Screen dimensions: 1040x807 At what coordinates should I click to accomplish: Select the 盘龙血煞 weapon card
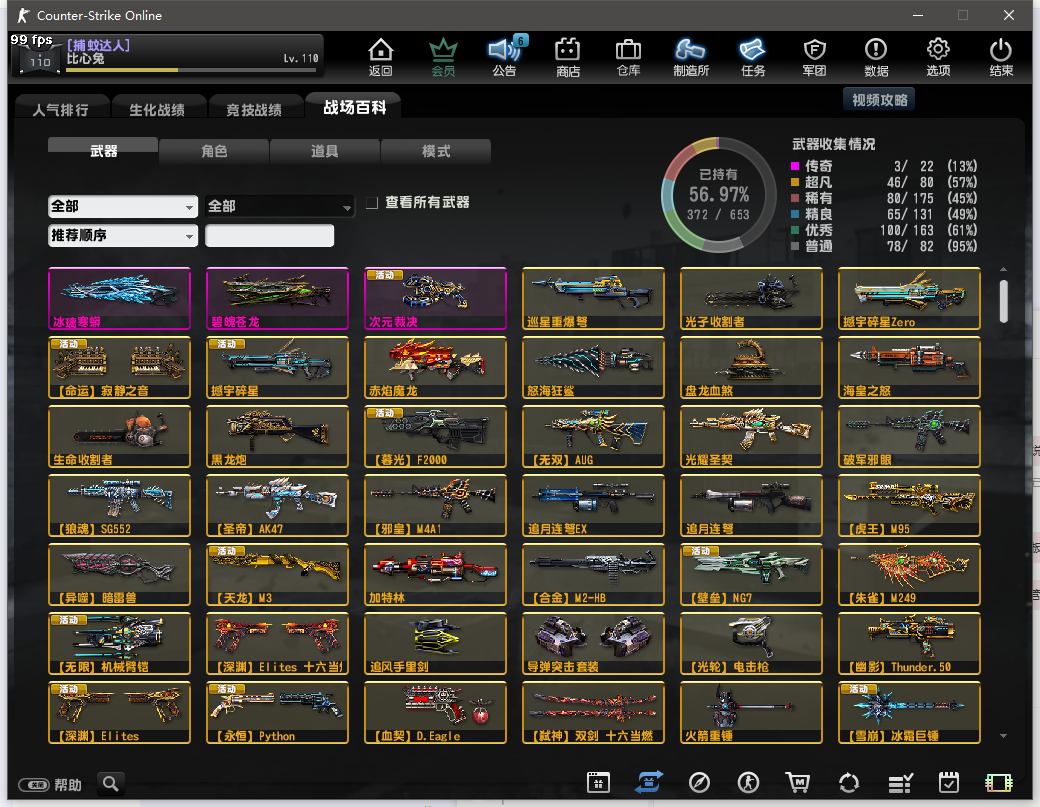point(751,367)
